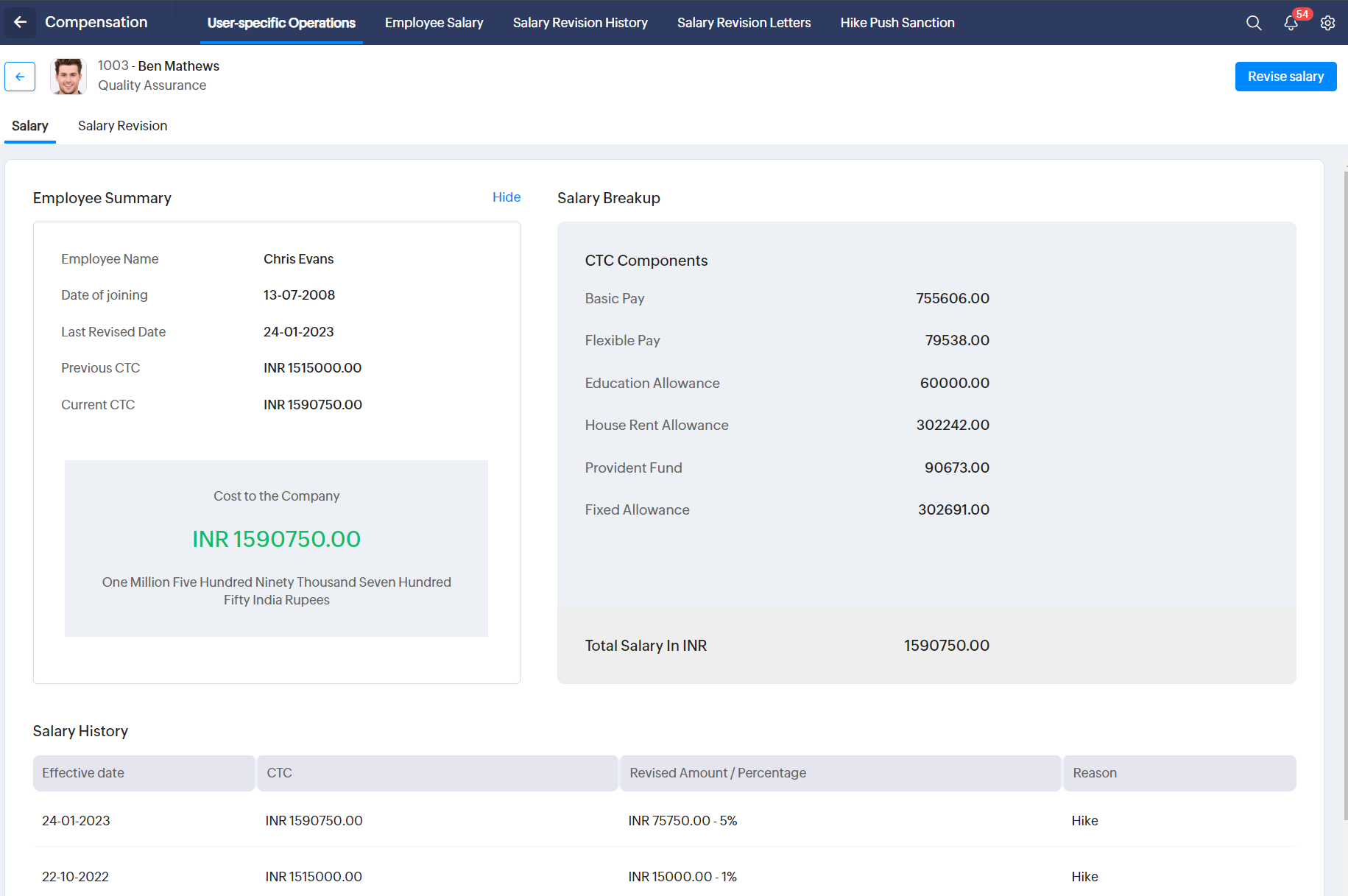Click the Effective date column header

pyautogui.click(x=83, y=773)
